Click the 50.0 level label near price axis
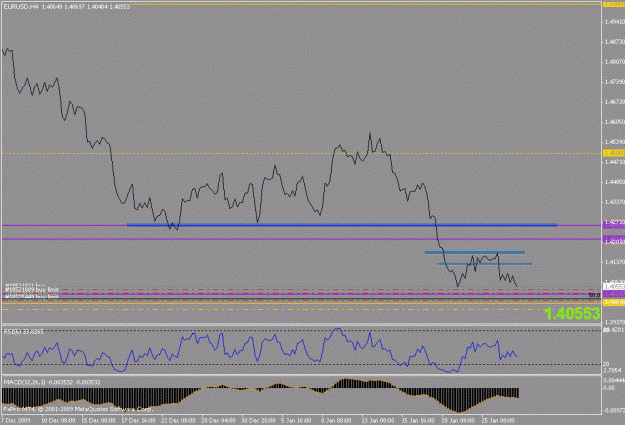This screenshot has width=625, height=425. [x=594, y=295]
